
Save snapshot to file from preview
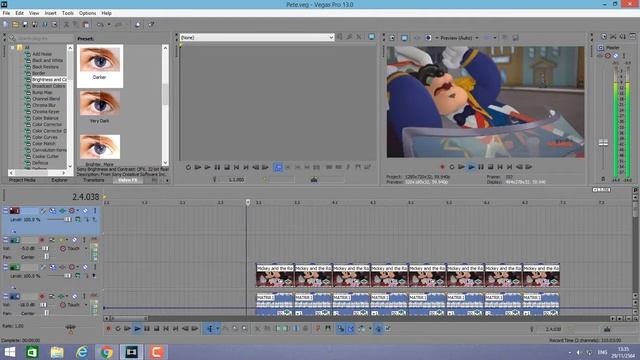click(x=516, y=38)
